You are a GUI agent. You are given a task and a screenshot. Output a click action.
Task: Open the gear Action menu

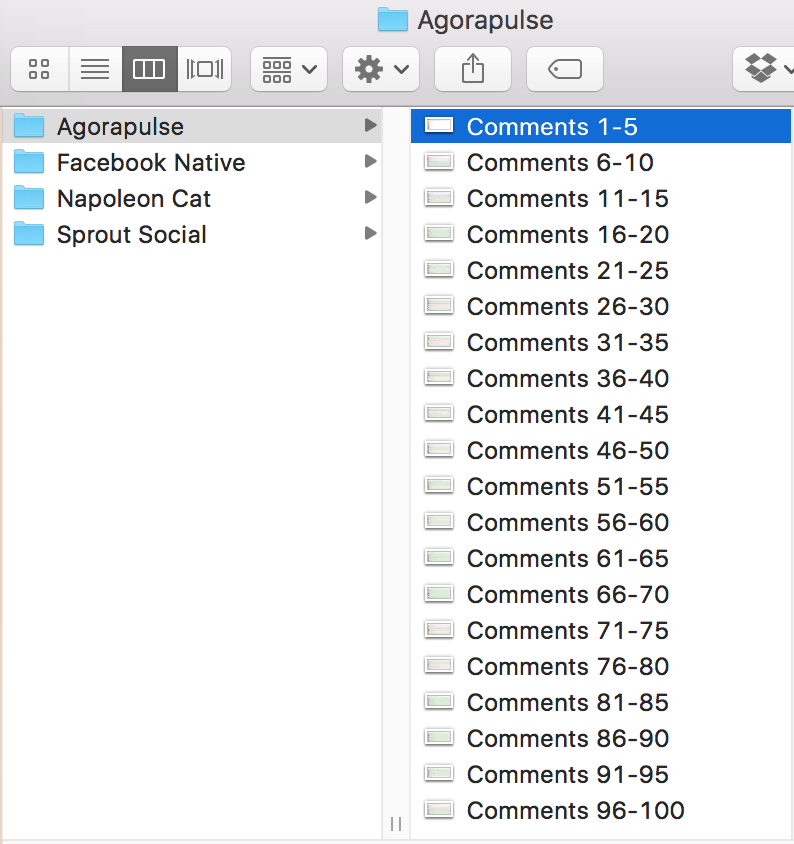tap(380, 69)
